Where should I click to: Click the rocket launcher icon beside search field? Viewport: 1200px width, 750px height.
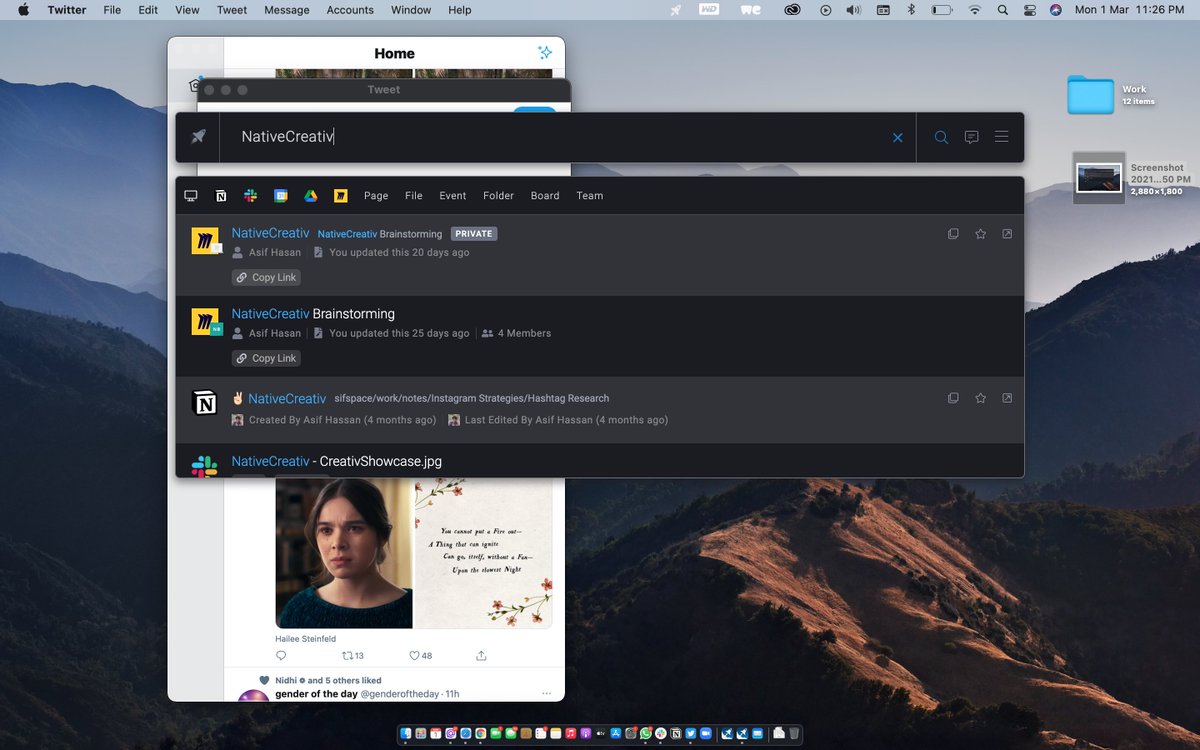click(x=198, y=137)
